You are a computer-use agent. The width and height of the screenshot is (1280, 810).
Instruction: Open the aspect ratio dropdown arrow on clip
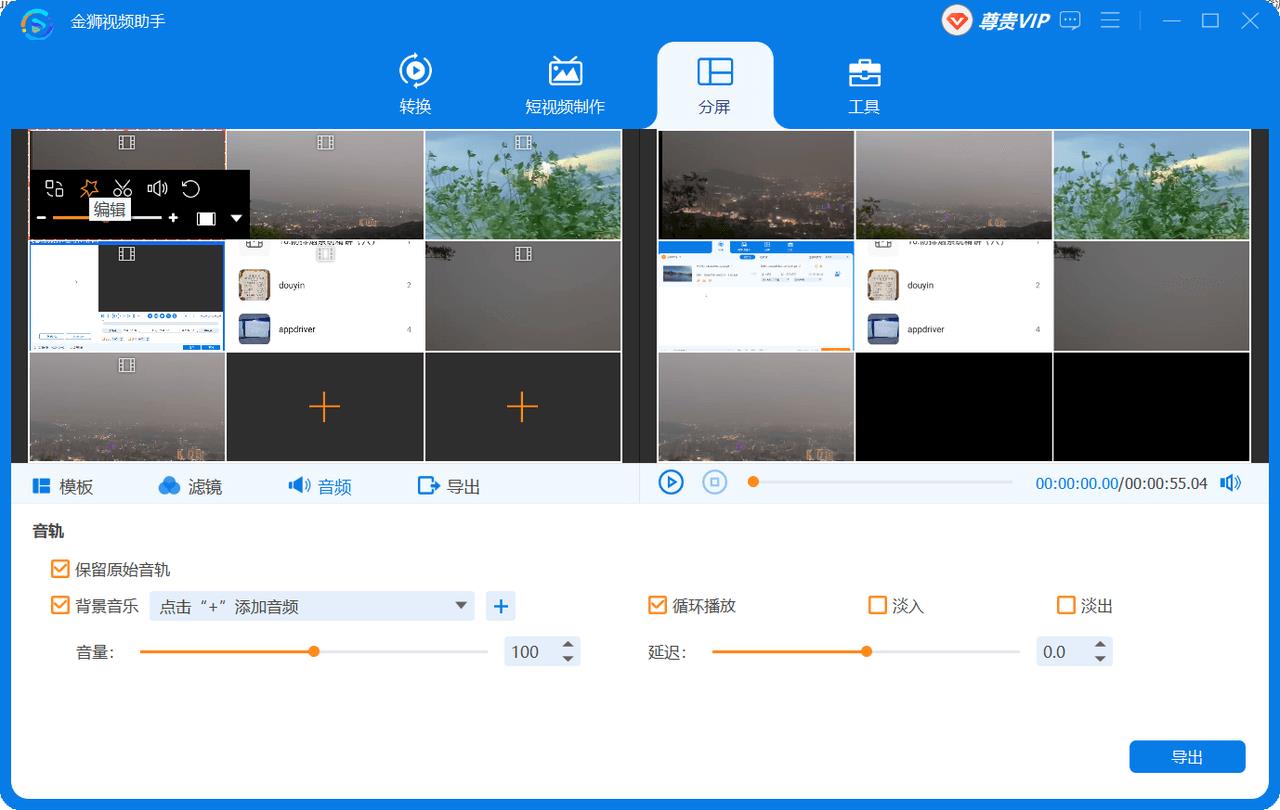pos(236,218)
